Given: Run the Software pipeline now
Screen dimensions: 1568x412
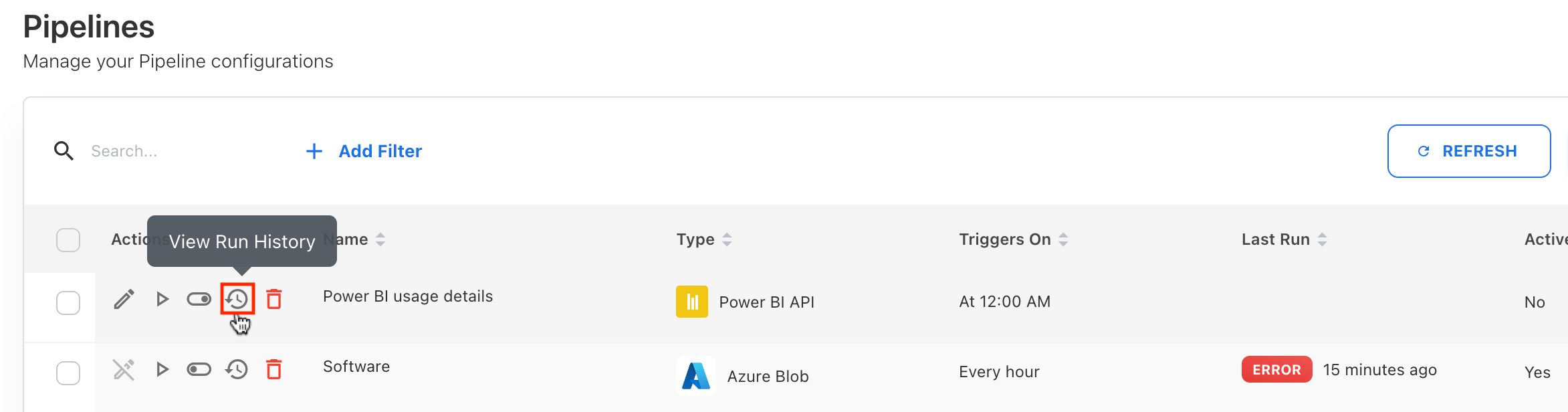Looking at the screenshot, I should (x=162, y=369).
